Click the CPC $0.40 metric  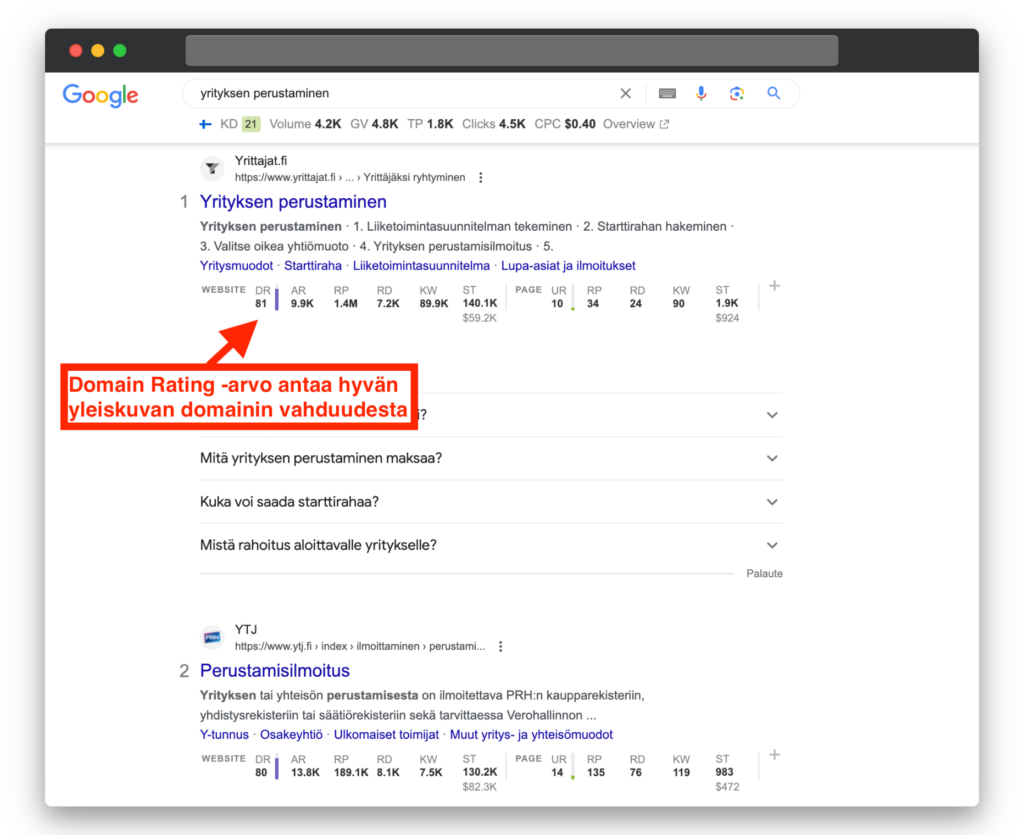click(x=565, y=124)
